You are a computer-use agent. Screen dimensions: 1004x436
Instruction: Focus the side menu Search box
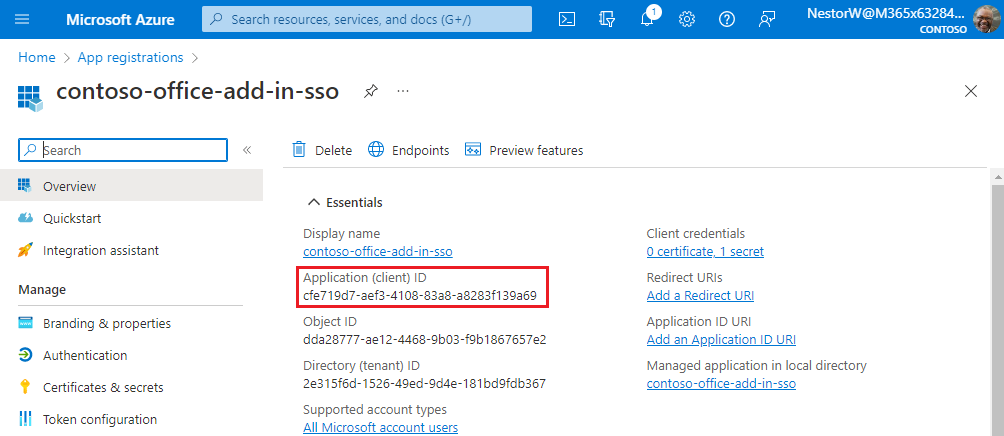pyautogui.click(x=123, y=150)
